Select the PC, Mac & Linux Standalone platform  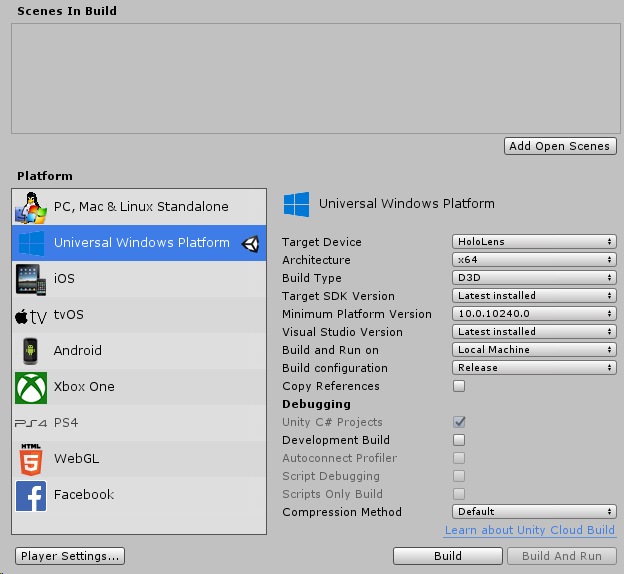tap(139, 207)
